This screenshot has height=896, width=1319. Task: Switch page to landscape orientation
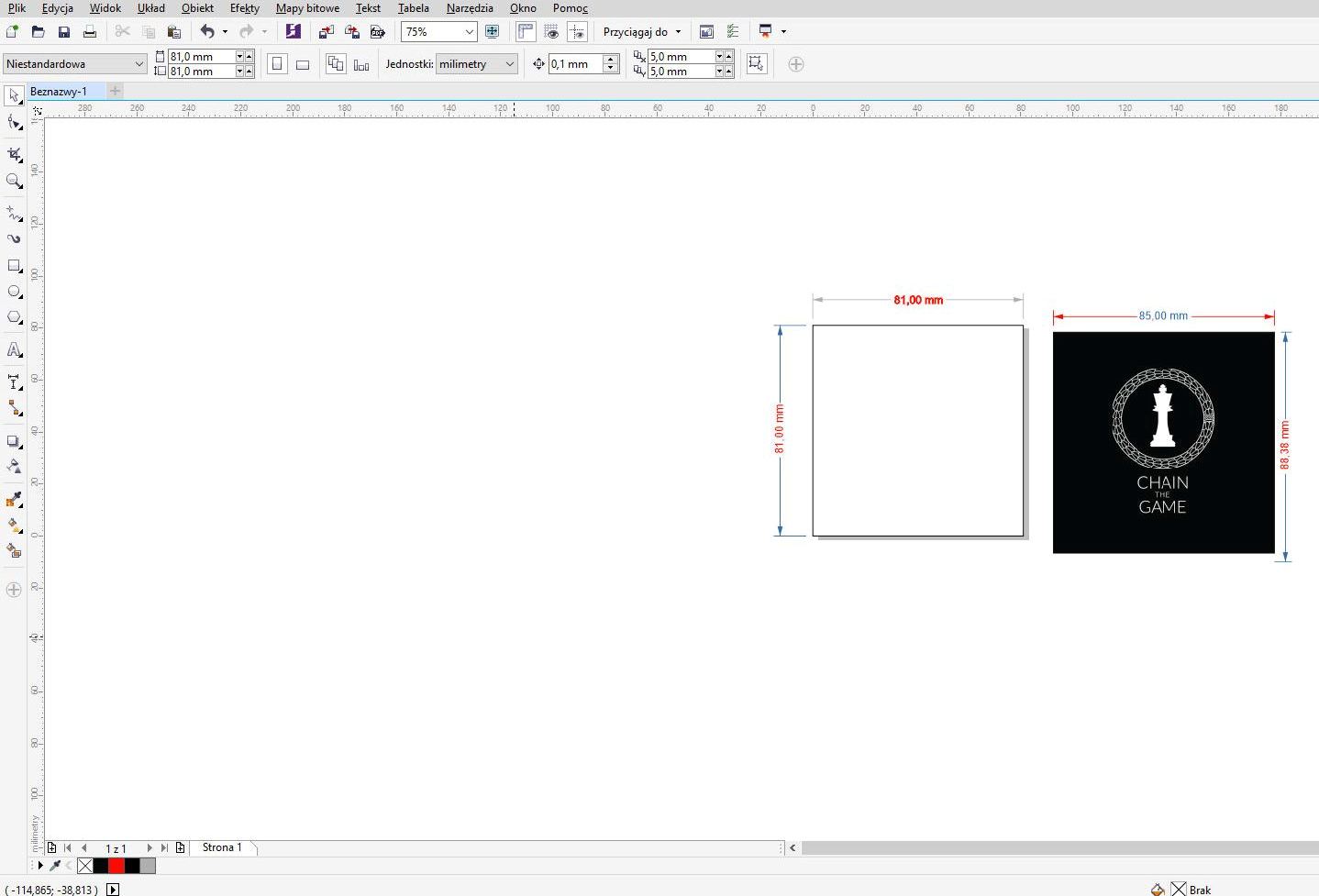coord(303,64)
